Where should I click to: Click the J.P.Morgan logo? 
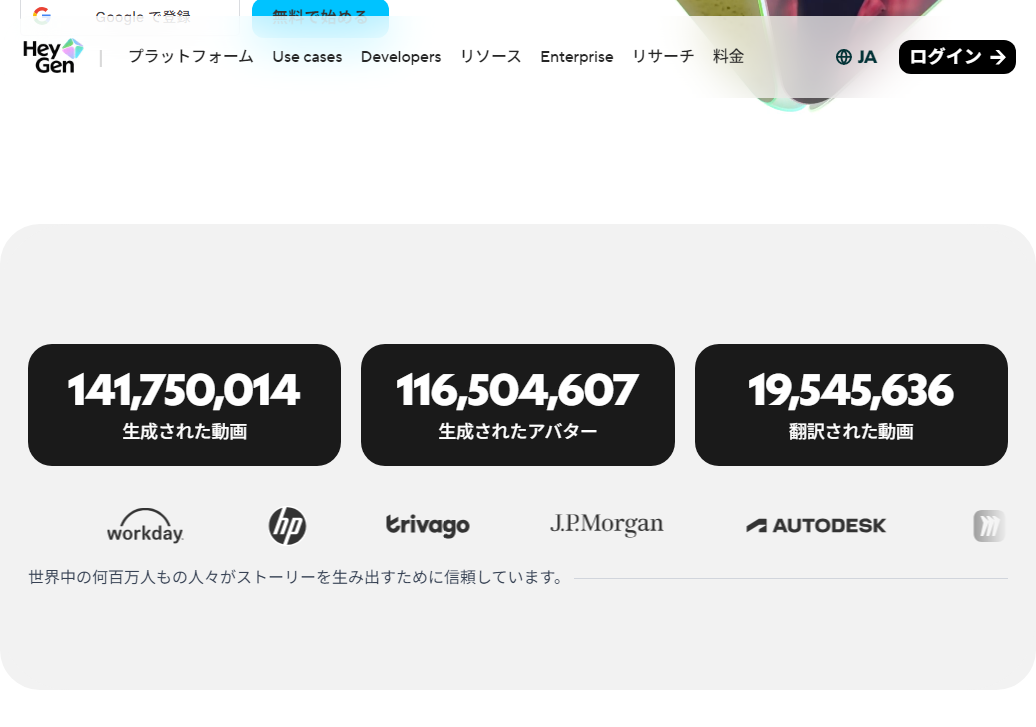point(607,524)
